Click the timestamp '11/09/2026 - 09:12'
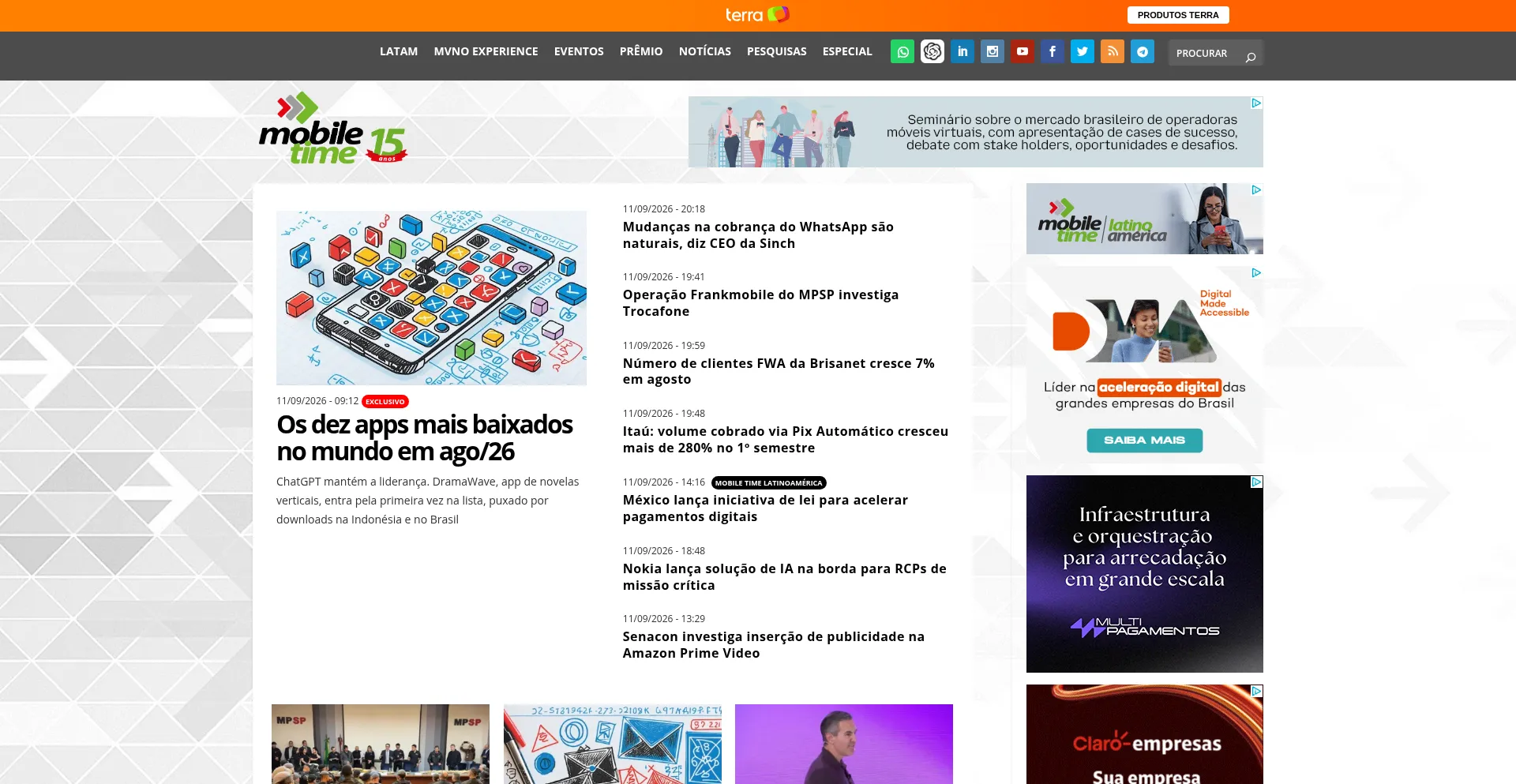This screenshot has height=784, width=1516. pyautogui.click(x=317, y=401)
